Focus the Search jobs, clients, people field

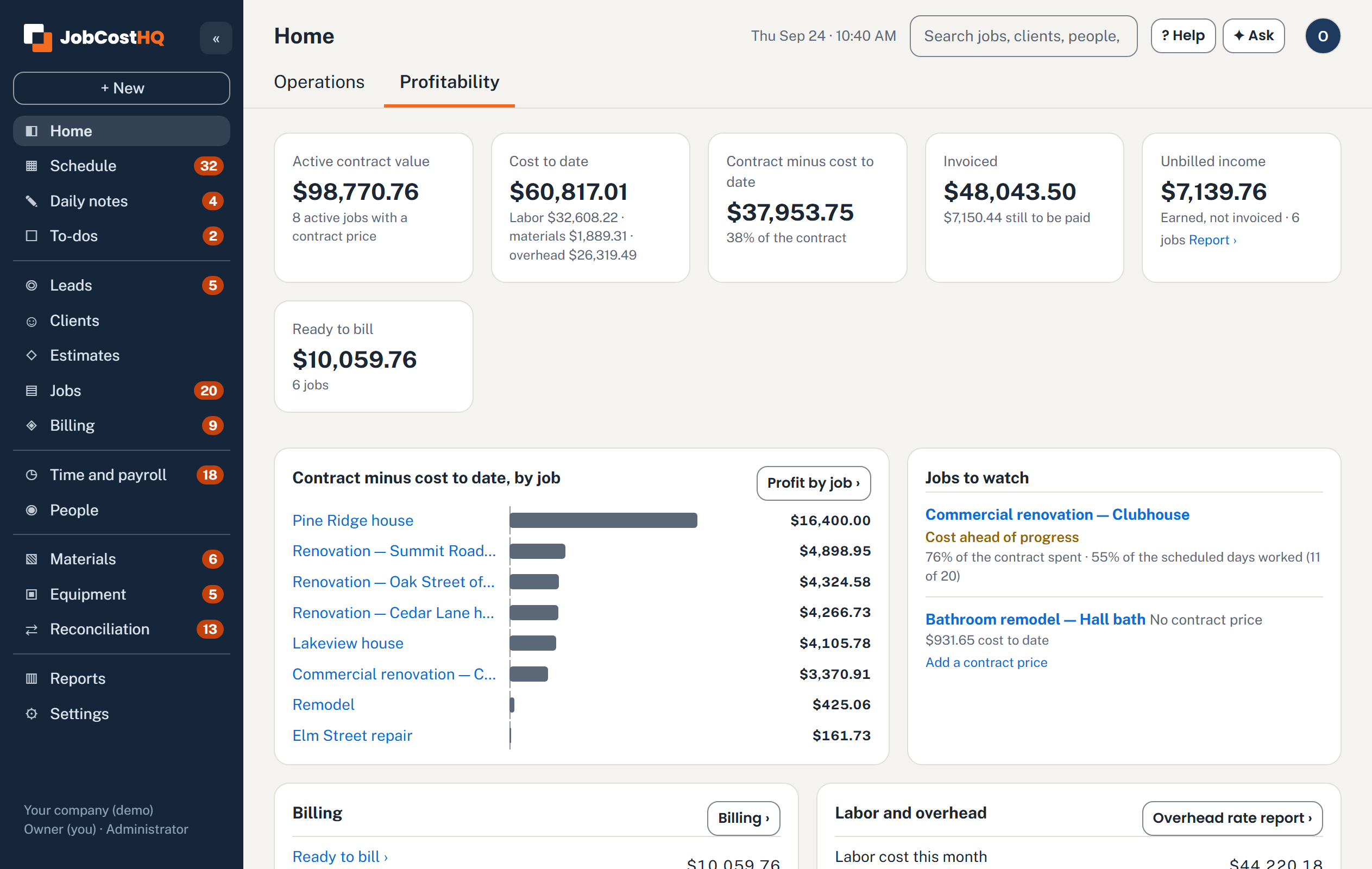tap(1023, 36)
